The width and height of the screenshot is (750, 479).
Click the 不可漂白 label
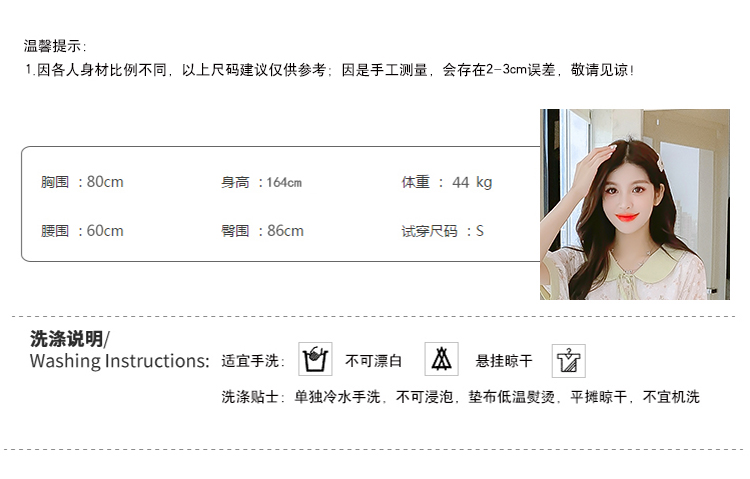(x=374, y=361)
